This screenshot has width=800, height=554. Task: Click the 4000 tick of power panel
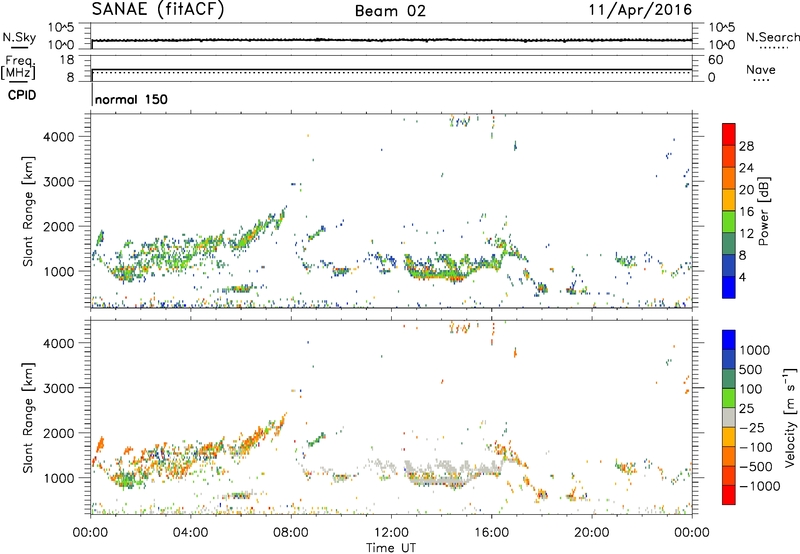click(x=59, y=137)
